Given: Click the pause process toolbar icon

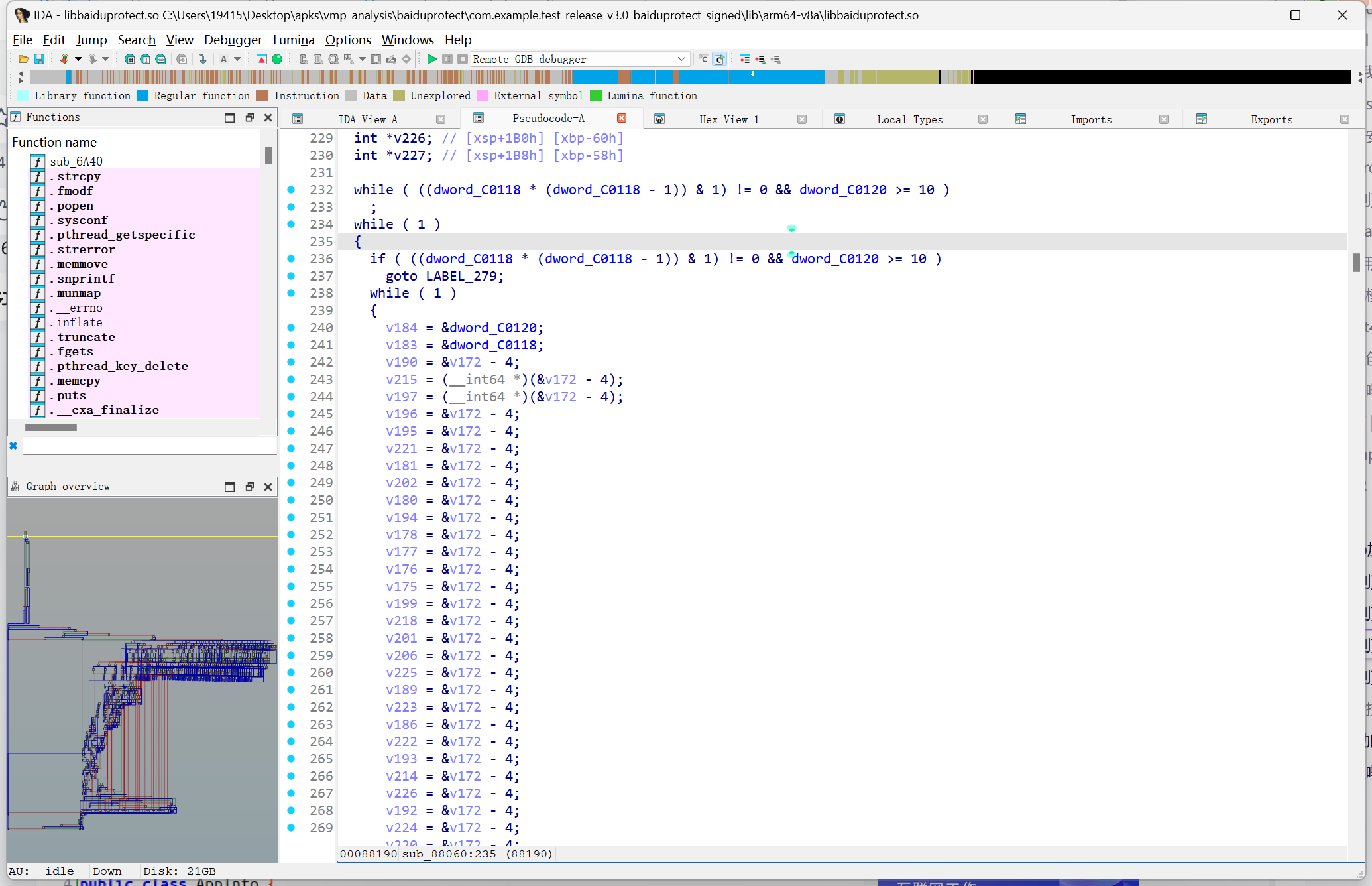Looking at the screenshot, I should (447, 60).
